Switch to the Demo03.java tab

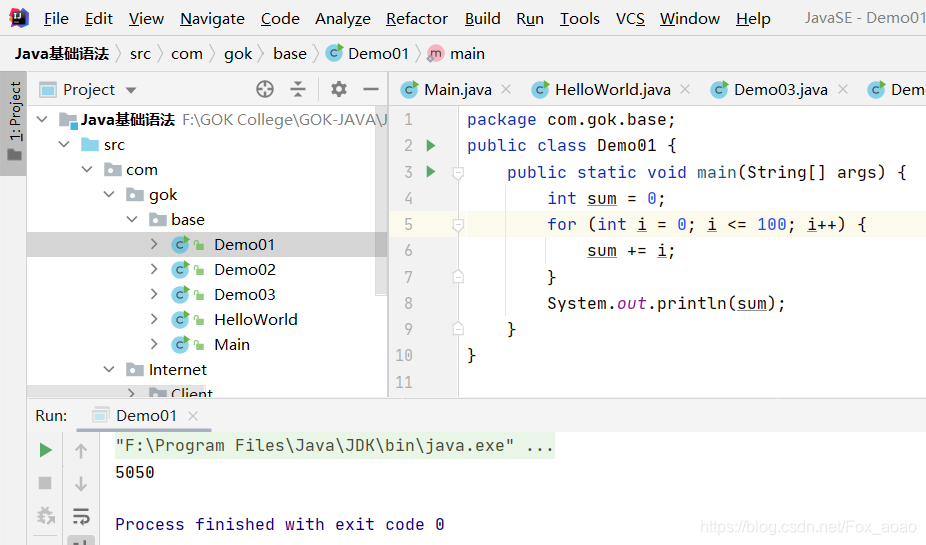pyautogui.click(x=780, y=90)
